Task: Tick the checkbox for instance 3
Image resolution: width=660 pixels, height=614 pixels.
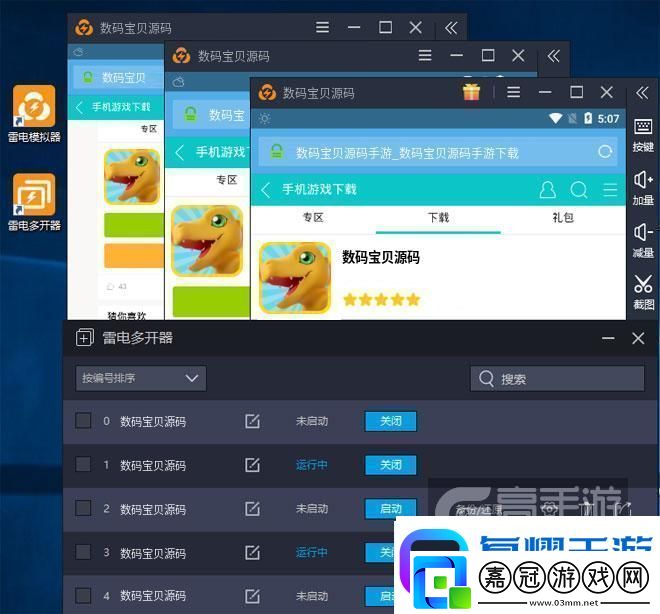Action: [83, 552]
